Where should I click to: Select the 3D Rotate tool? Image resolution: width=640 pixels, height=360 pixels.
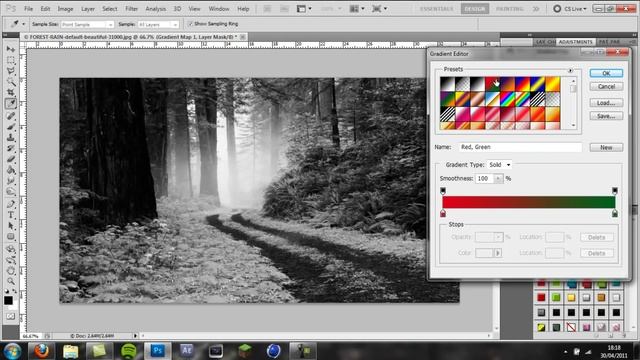[11, 249]
